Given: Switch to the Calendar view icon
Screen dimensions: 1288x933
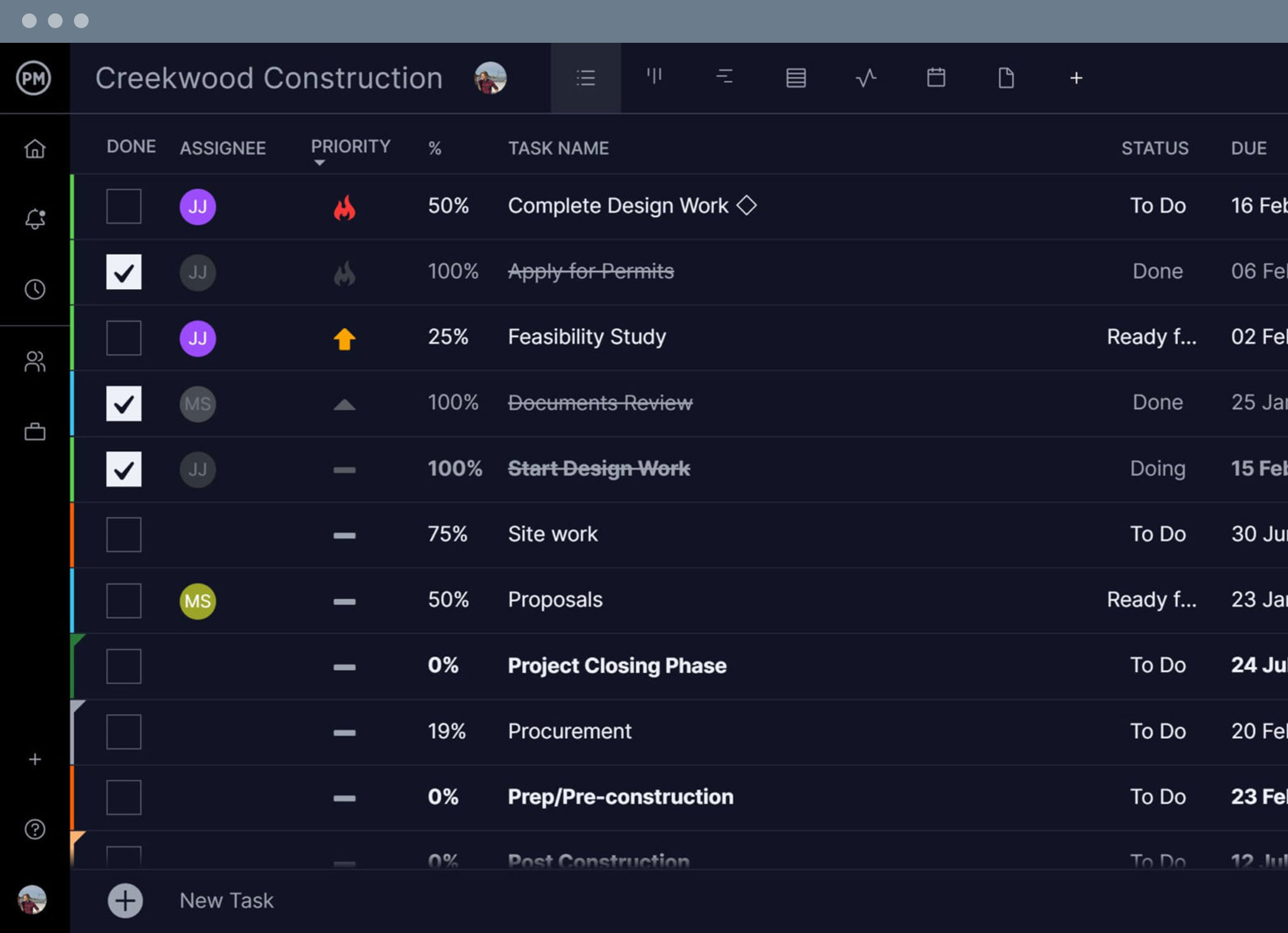Looking at the screenshot, I should coord(935,77).
